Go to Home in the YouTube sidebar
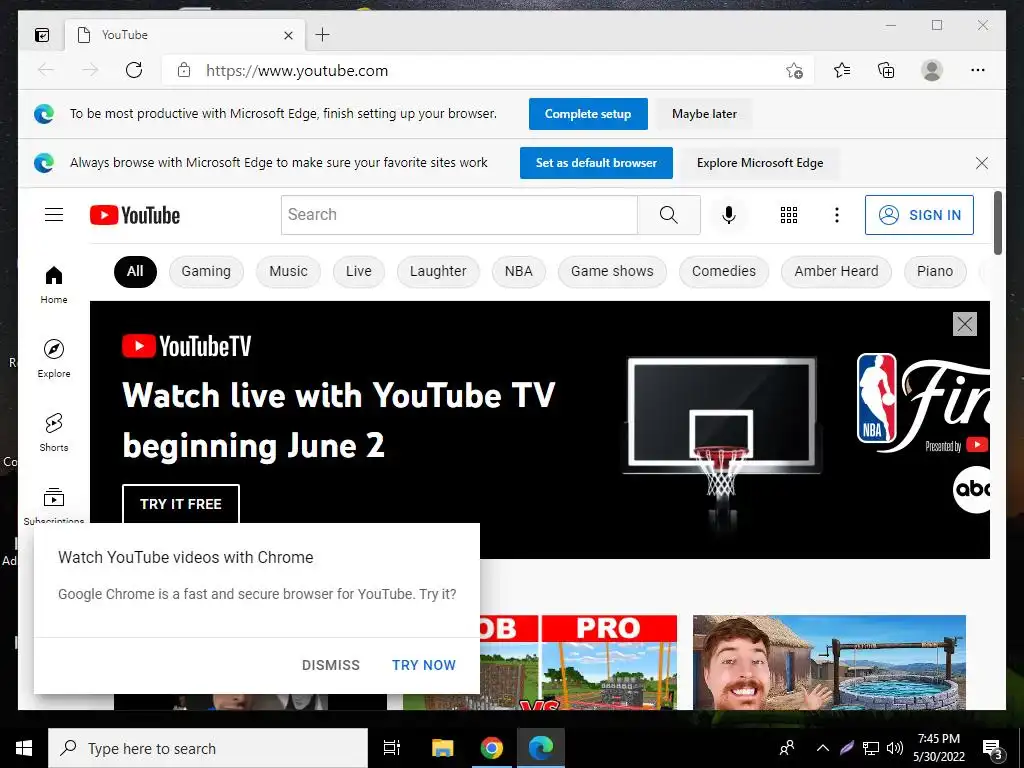 click(54, 285)
